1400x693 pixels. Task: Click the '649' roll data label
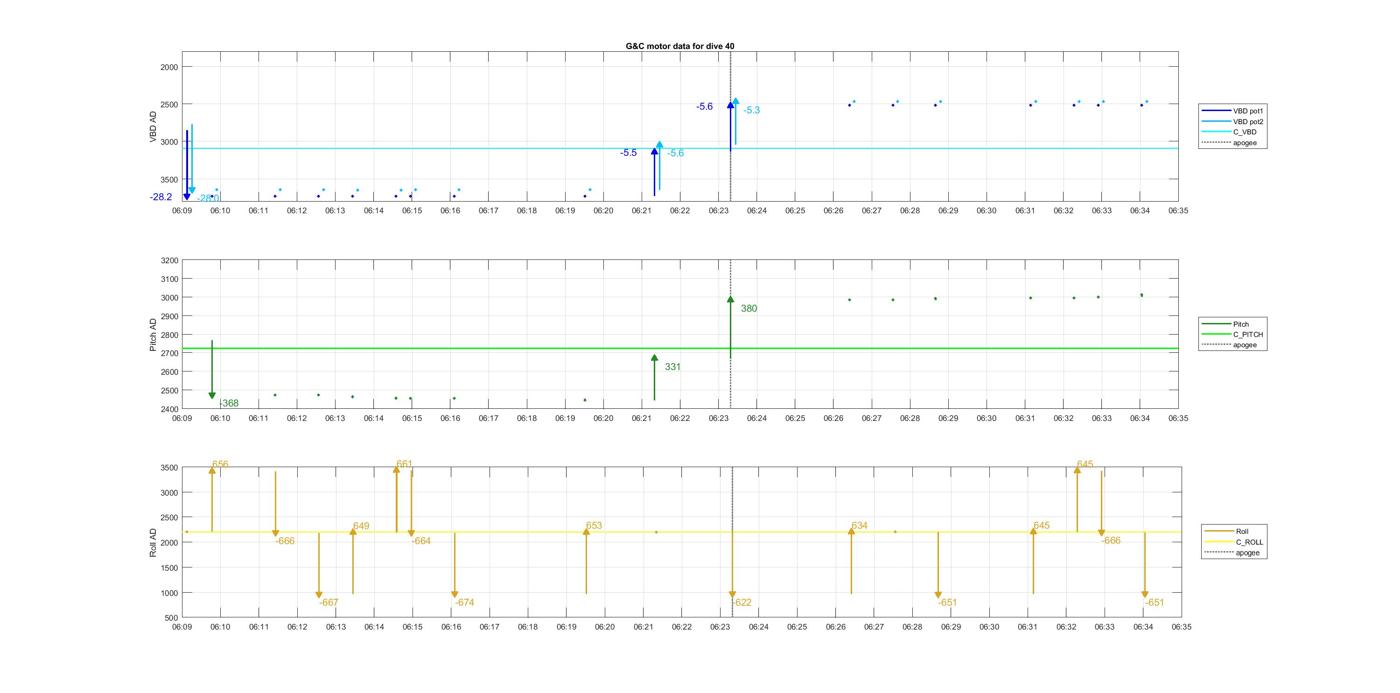(x=361, y=526)
